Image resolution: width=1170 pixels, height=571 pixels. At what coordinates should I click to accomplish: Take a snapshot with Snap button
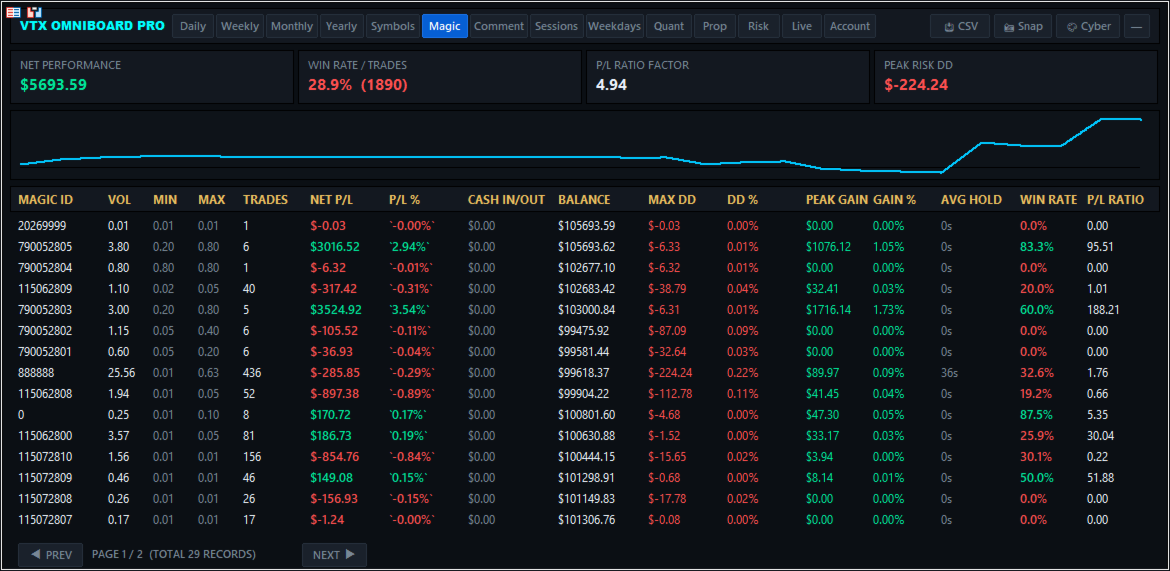click(1023, 26)
